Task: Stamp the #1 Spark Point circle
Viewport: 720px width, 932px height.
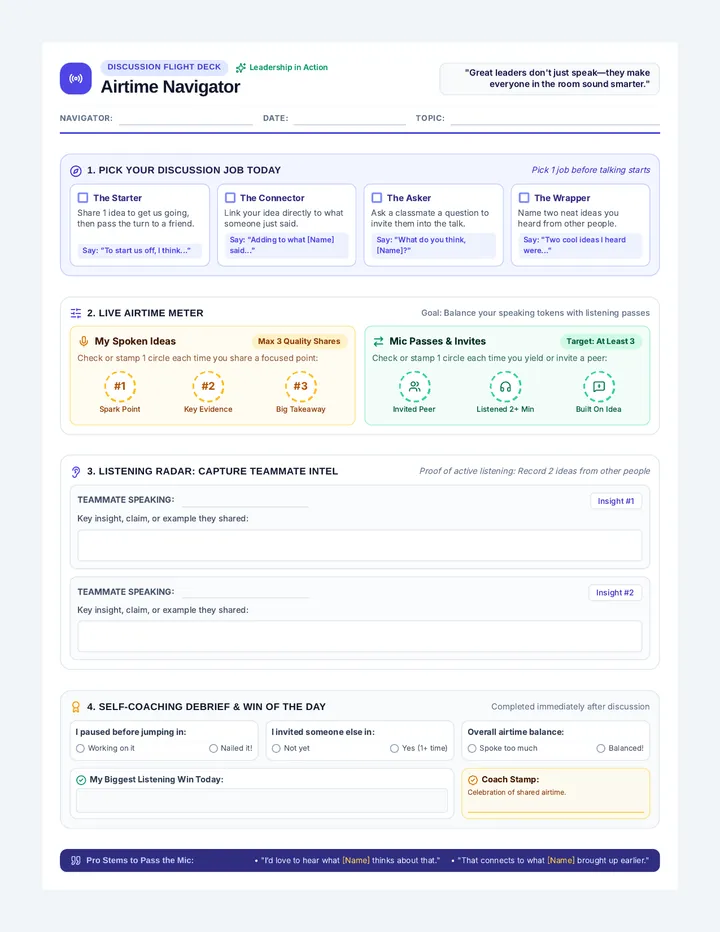Action: pos(120,386)
